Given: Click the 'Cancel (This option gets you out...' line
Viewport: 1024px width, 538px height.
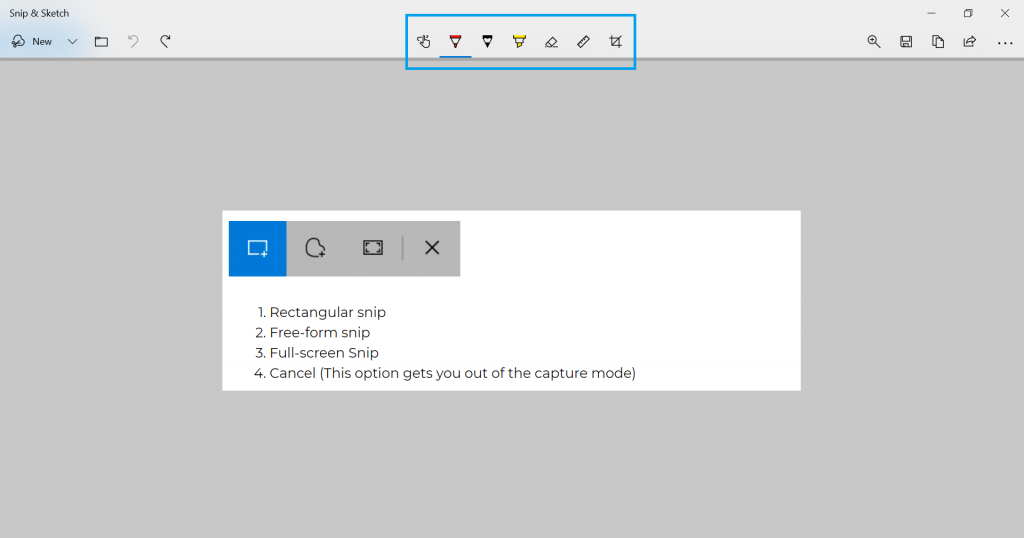Looking at the screenshot, I should [452, 373].
